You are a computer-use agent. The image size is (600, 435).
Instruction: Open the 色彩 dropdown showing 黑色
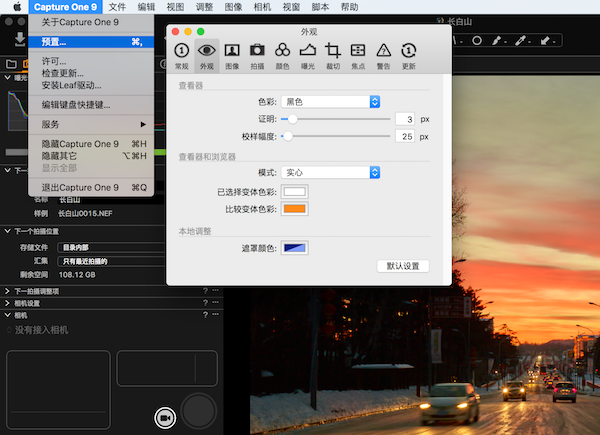[x=331, y=101]
